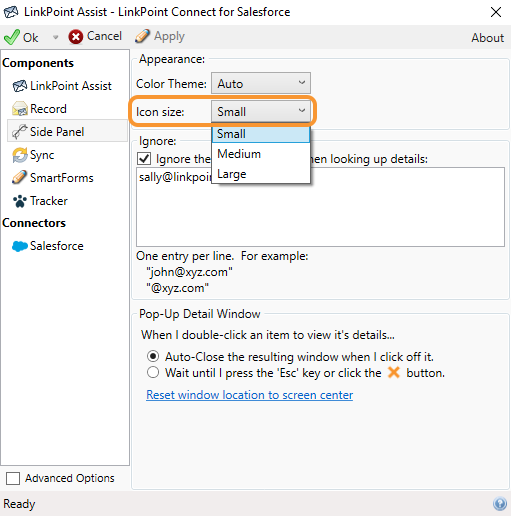The width and height of the screenshot is (511, 516).
Task: Collapse the Icon size combo box
Action: pos(261,111)
